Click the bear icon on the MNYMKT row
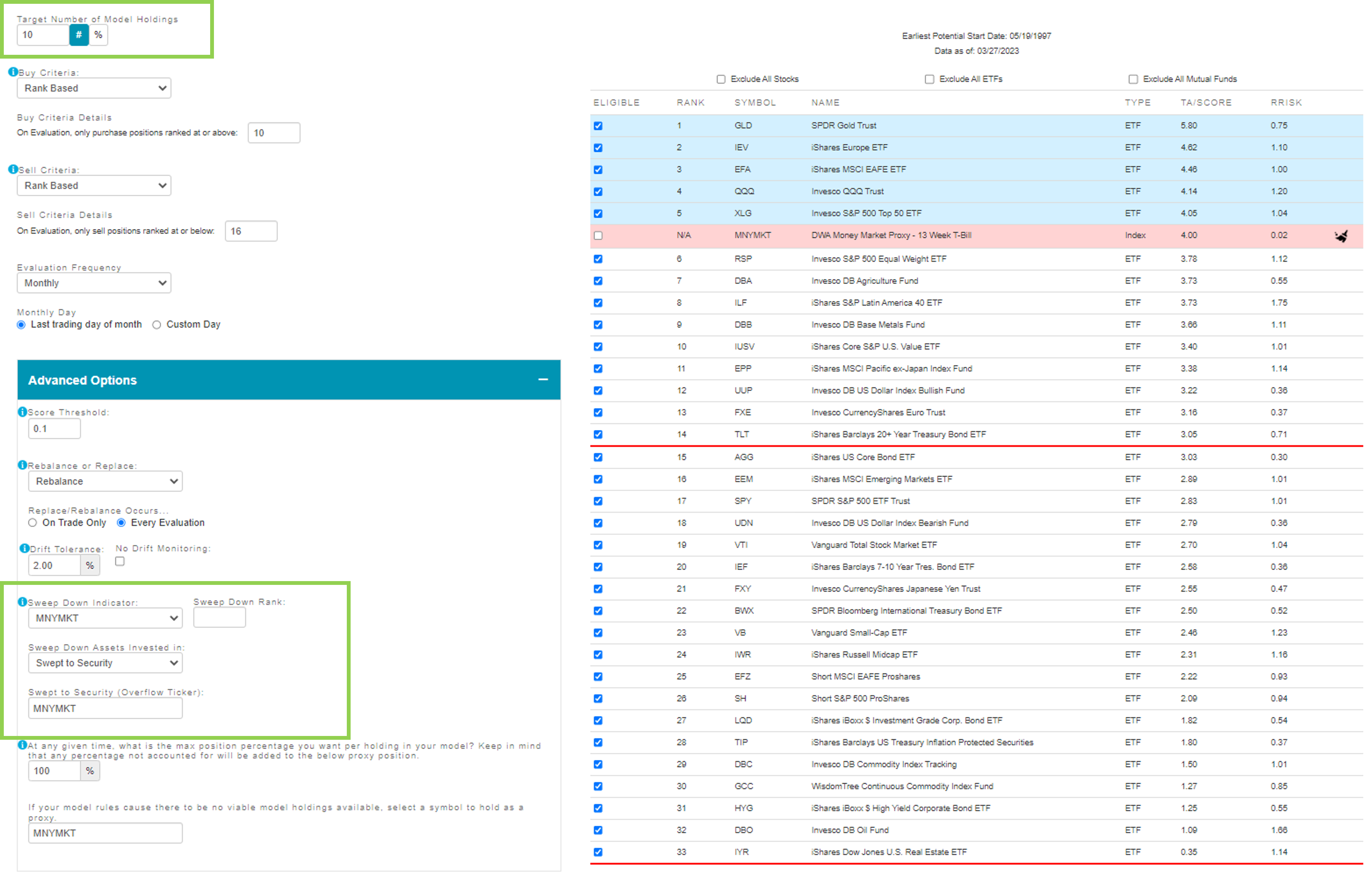Viewport: 1372px width, 876px height. tap(1341, 236)
